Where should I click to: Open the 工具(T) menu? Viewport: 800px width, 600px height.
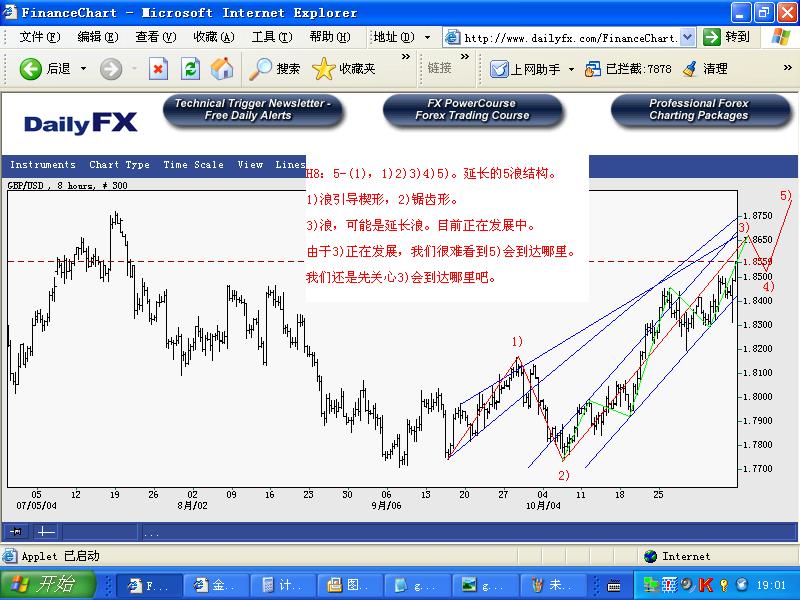pos(271,37)
